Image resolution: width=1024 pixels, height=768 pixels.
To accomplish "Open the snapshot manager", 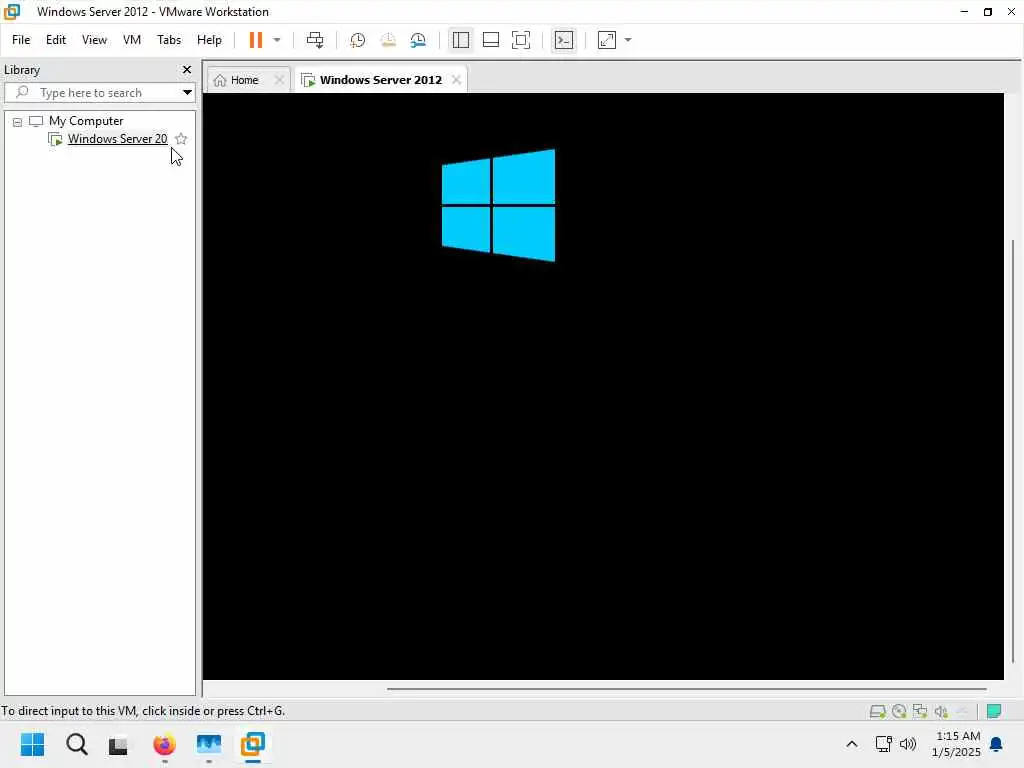I will tap(418, 40).
